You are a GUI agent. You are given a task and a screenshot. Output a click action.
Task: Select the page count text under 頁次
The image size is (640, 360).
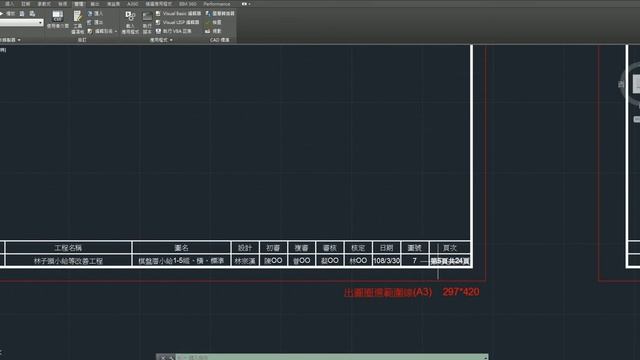450,261
